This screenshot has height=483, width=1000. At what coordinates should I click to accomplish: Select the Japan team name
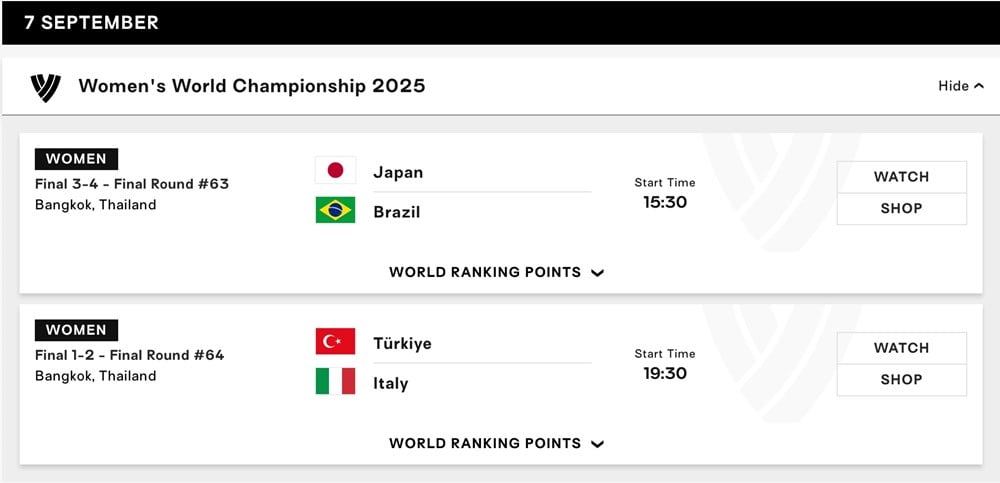tap(398, 172)
